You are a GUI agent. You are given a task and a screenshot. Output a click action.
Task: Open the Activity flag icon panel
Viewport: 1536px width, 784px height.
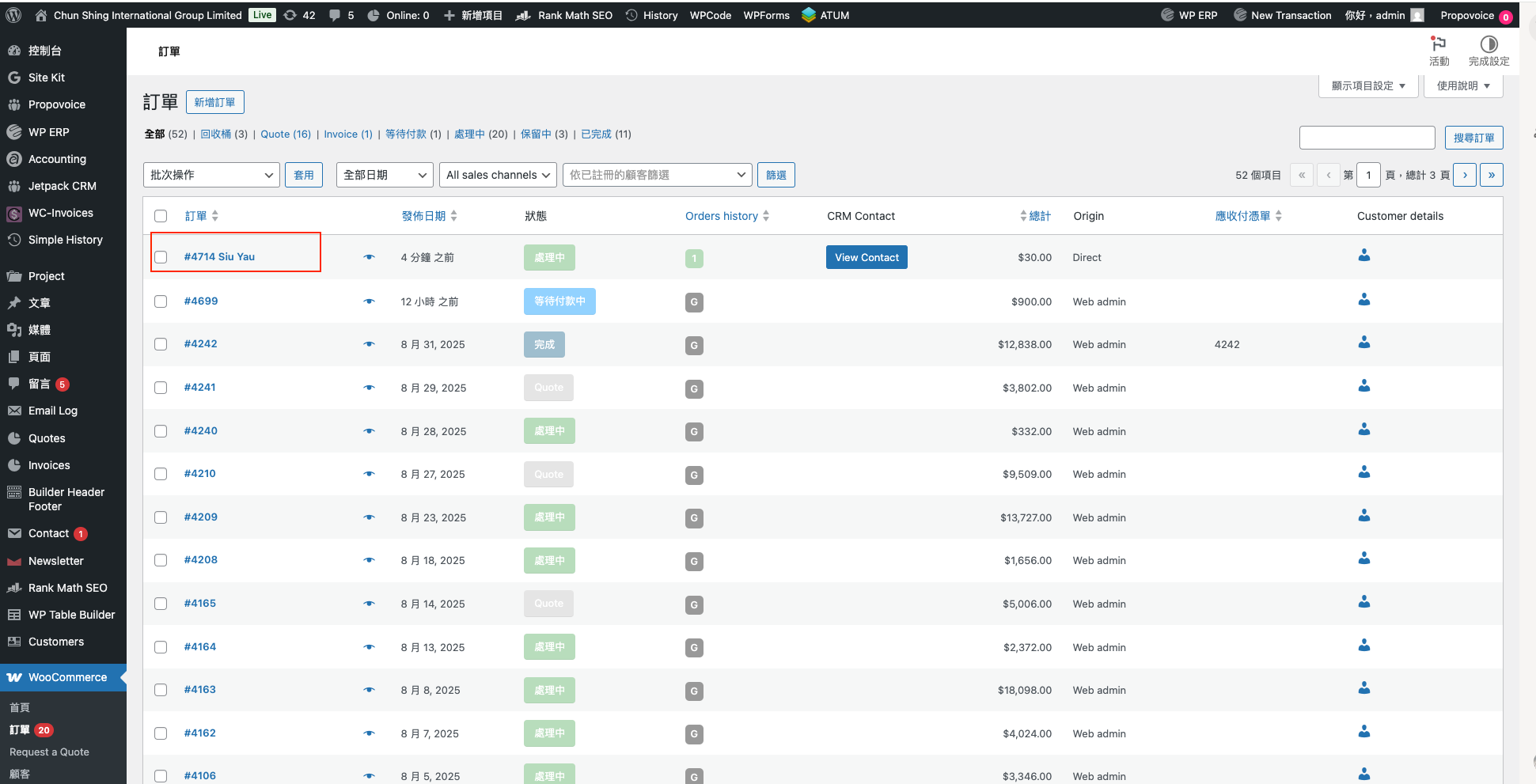[1438, 44]
